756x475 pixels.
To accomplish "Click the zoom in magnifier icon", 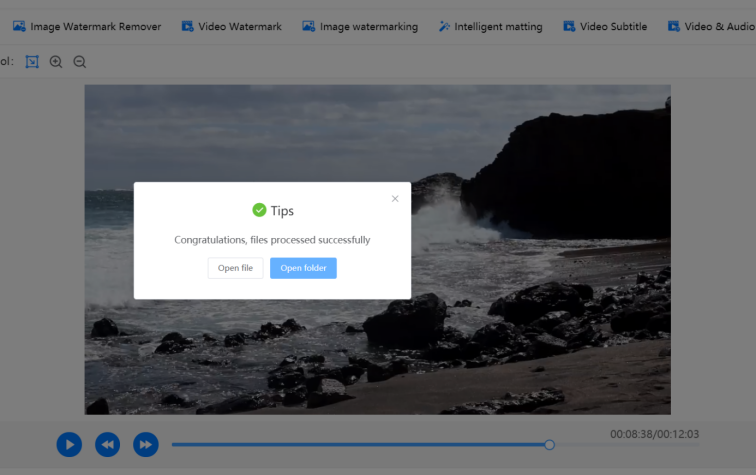I will [x=56, y=62].
